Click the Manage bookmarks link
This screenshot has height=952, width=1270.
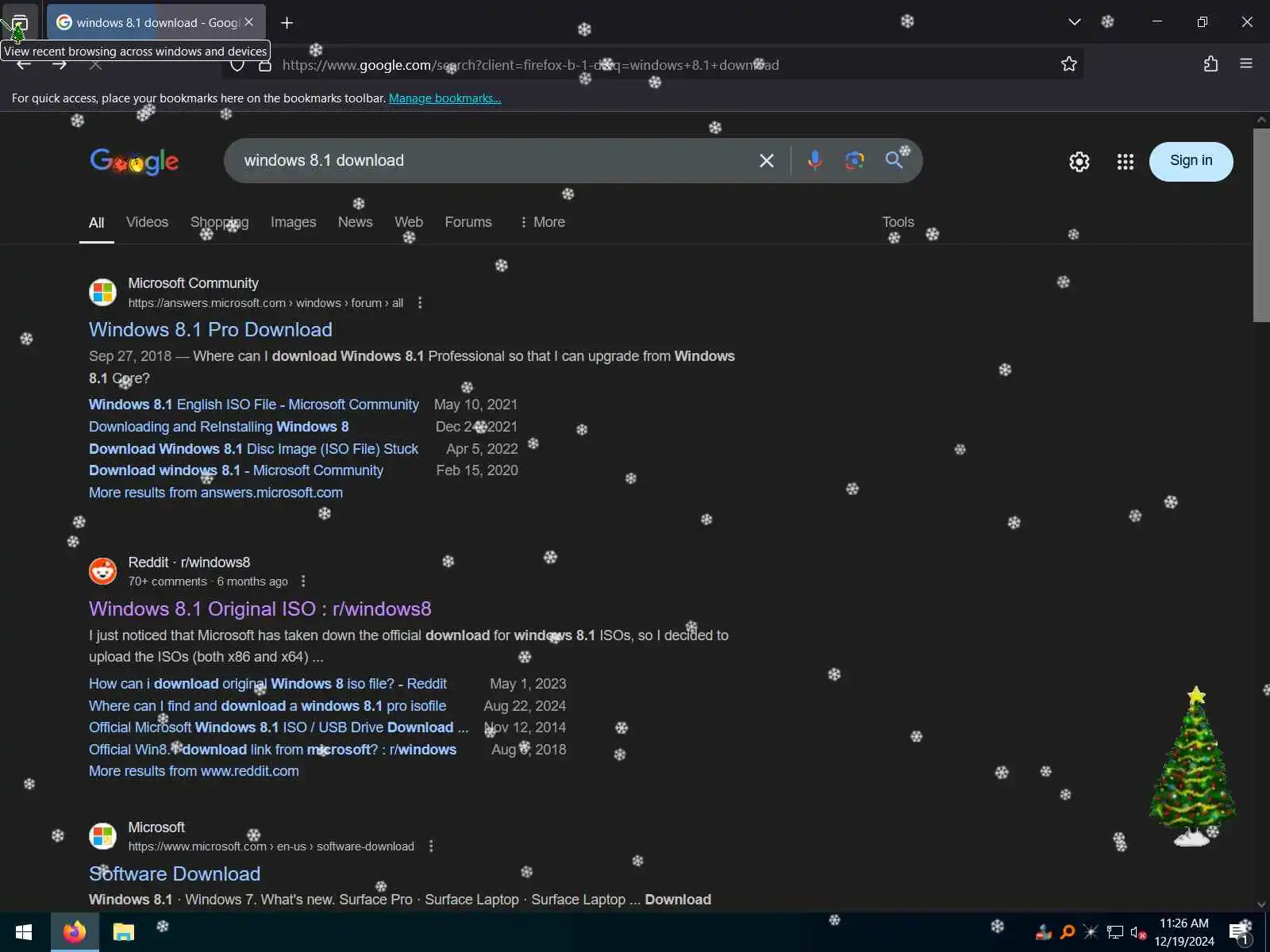click(x=444, y=98)
